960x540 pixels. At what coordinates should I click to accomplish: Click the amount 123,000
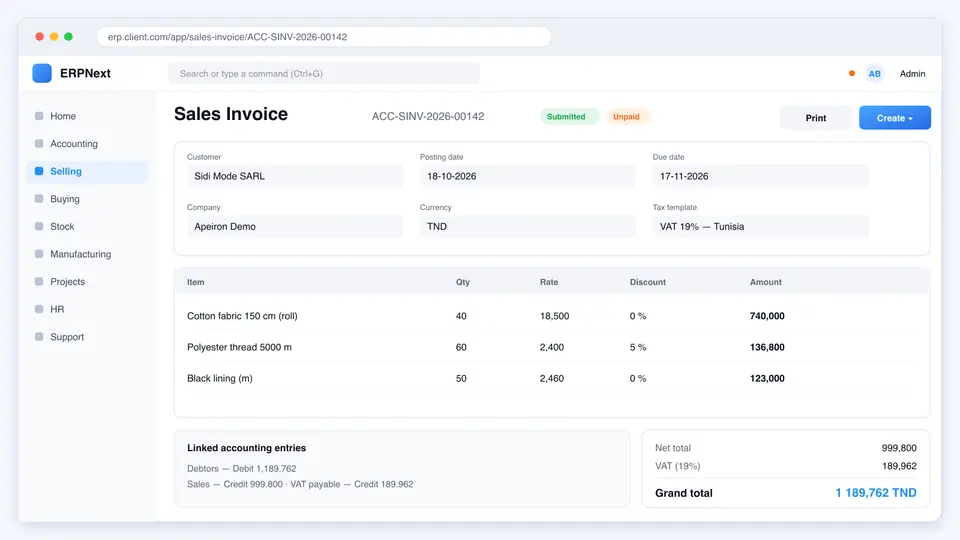pyautogui.click(x=767, y=378)
